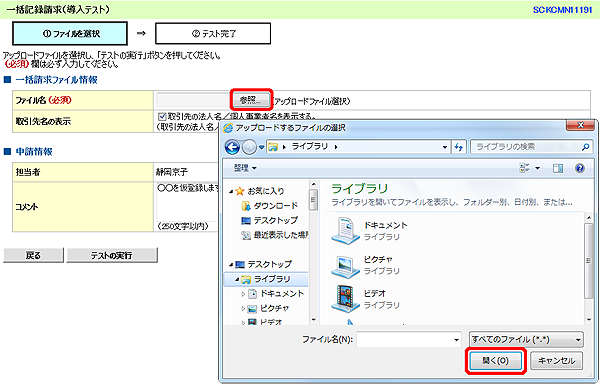Click the 静岡京子 担当者 value

(172, 172)
